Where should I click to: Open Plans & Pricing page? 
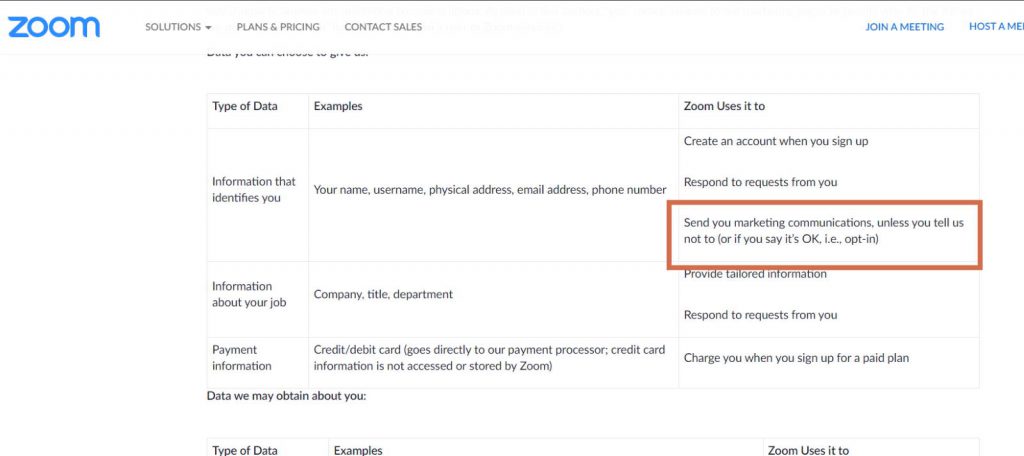click(x=278, y=27)
